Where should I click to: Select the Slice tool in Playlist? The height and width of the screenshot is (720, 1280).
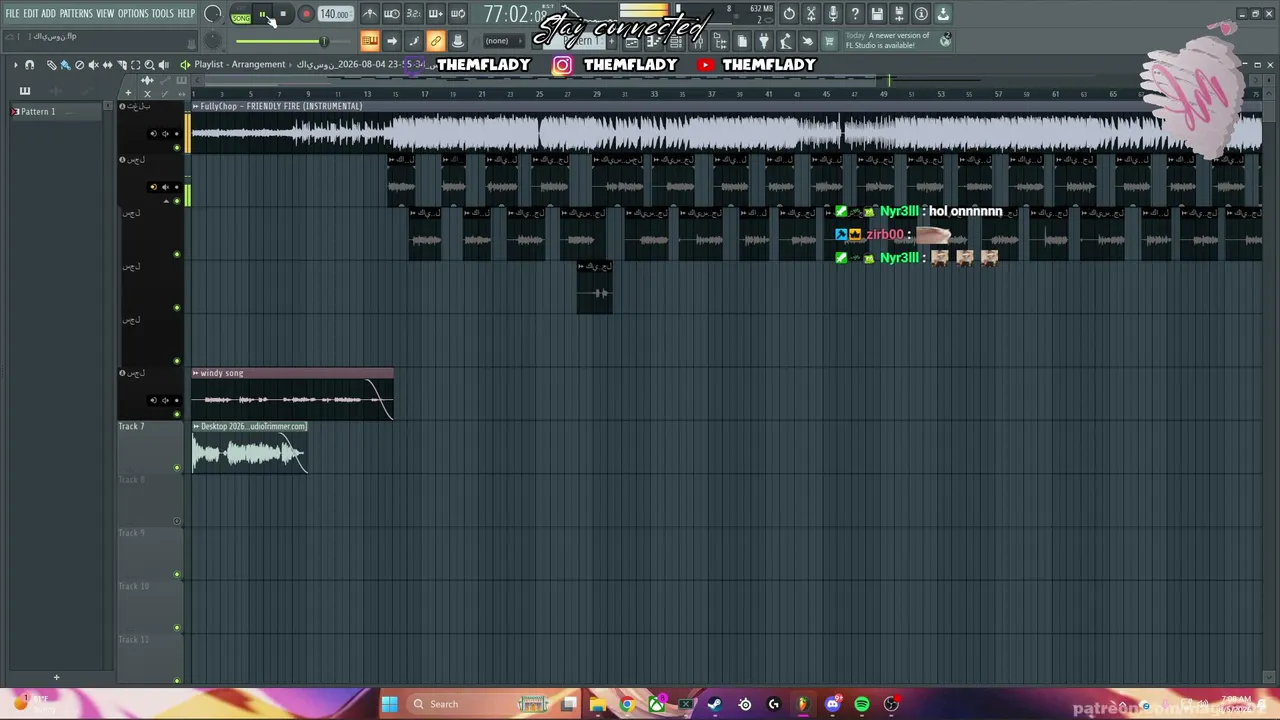click(x=122, y=65)
